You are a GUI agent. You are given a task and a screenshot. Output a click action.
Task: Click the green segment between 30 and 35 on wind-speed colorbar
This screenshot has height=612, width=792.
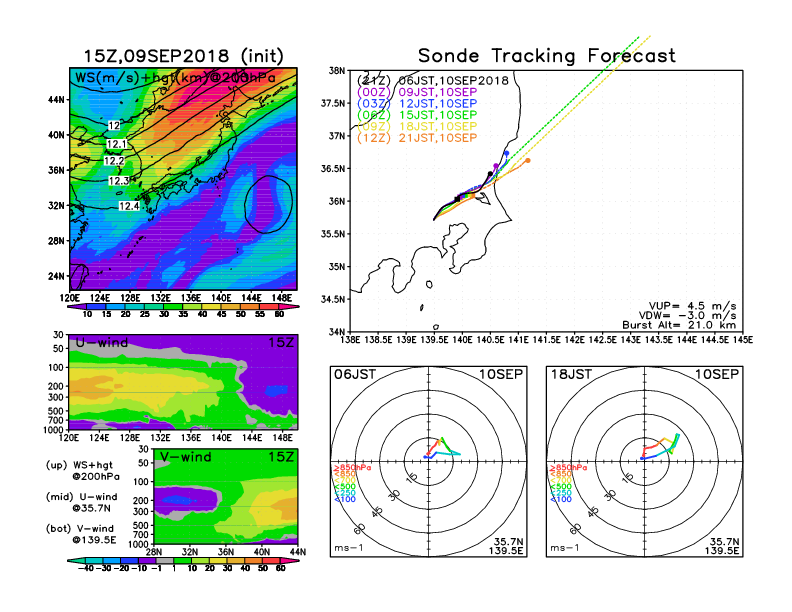click(173, 307)
